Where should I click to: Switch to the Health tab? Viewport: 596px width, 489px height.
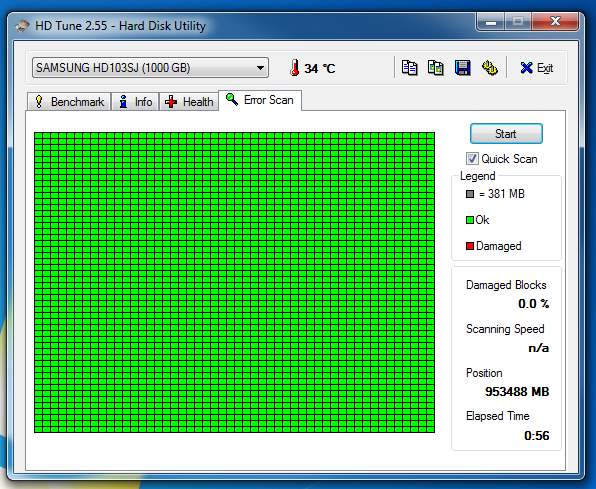point(189,102)
